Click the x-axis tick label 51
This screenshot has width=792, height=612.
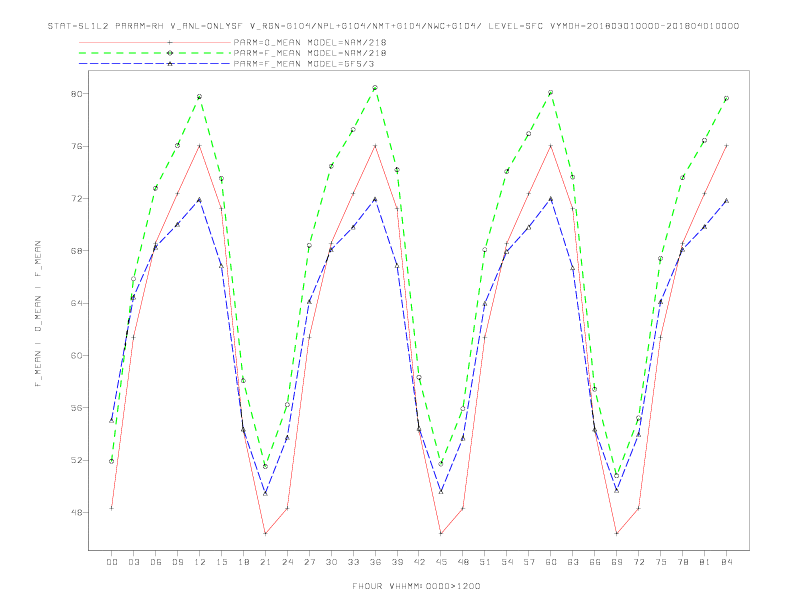pyautogui.click(x=485, y=562)
